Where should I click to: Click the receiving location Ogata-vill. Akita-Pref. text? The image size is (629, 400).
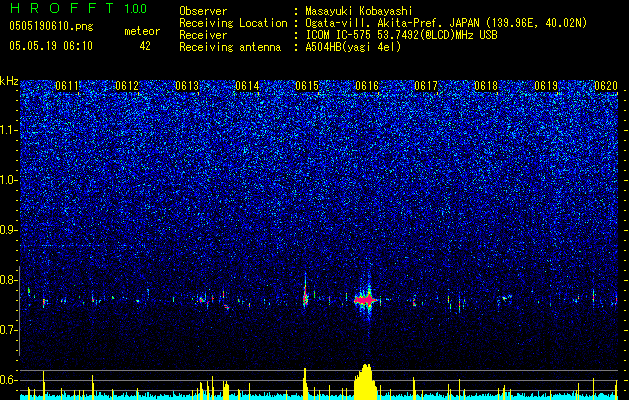(446, 23)
